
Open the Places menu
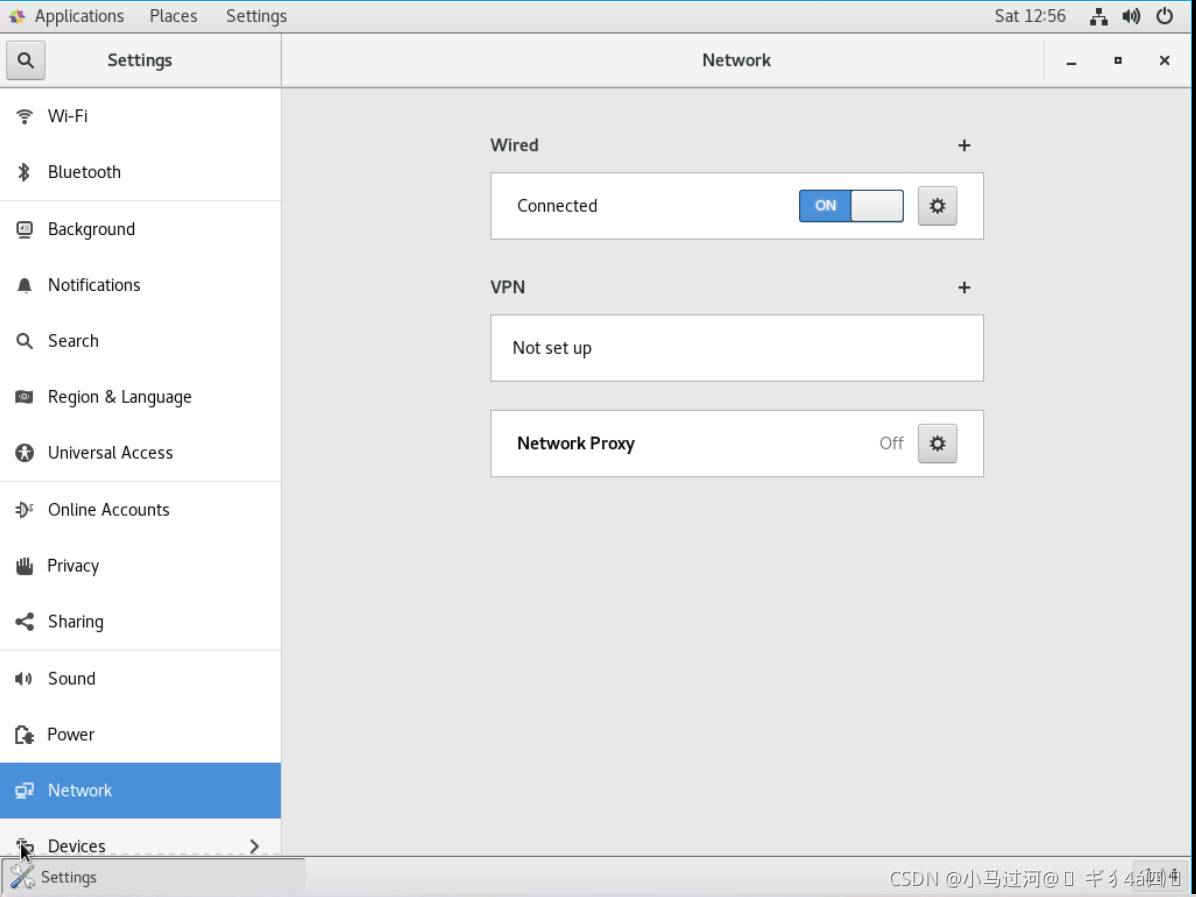pos(173,16)
